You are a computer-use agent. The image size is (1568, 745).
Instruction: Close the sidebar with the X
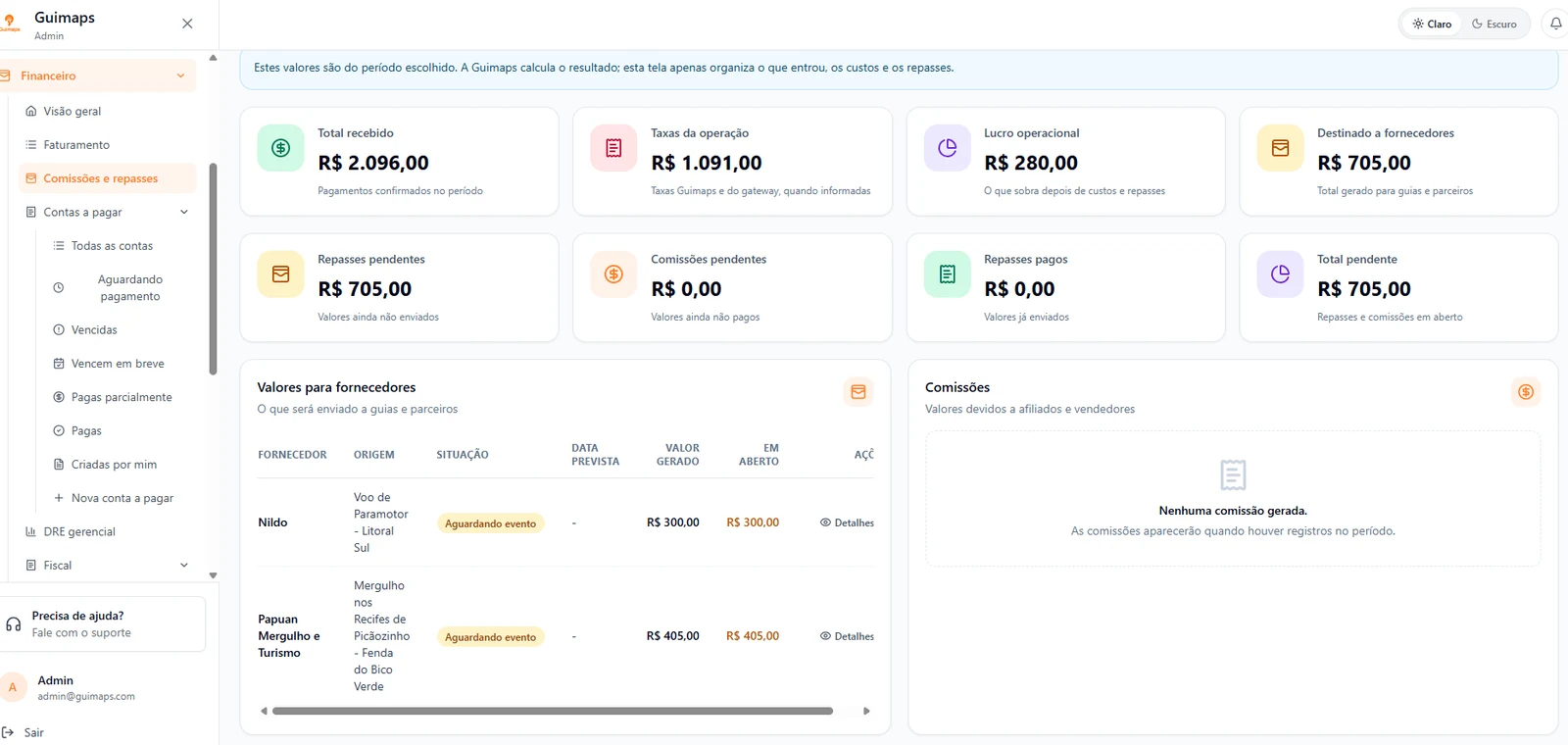tap(187, 24)
